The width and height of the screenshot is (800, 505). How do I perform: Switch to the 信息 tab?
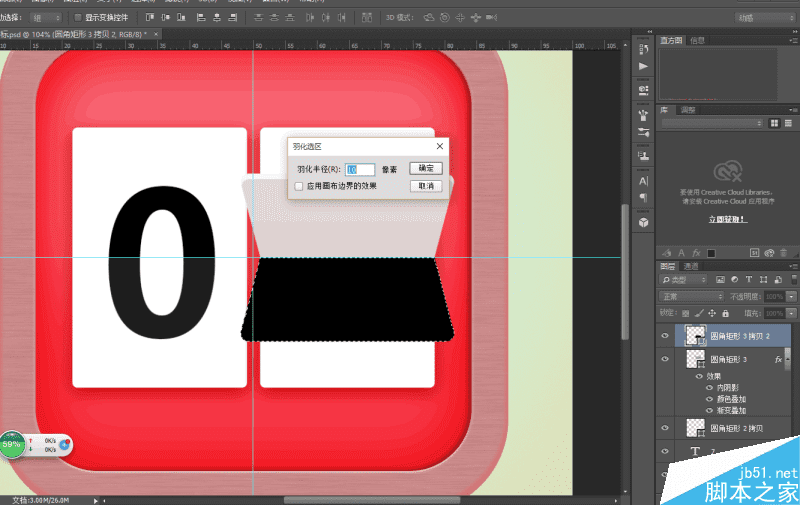(697, 40)
